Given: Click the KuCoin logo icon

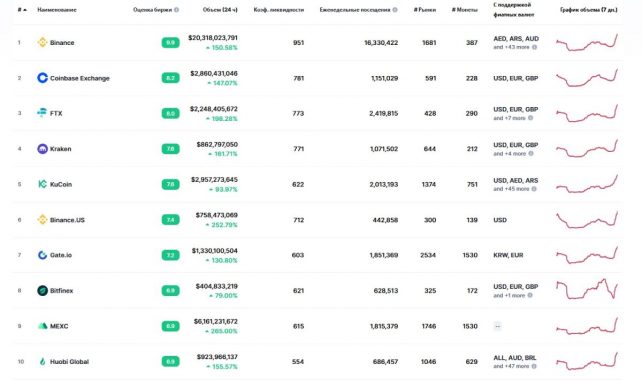Looking at the screenshot, I should coord(42,184).
